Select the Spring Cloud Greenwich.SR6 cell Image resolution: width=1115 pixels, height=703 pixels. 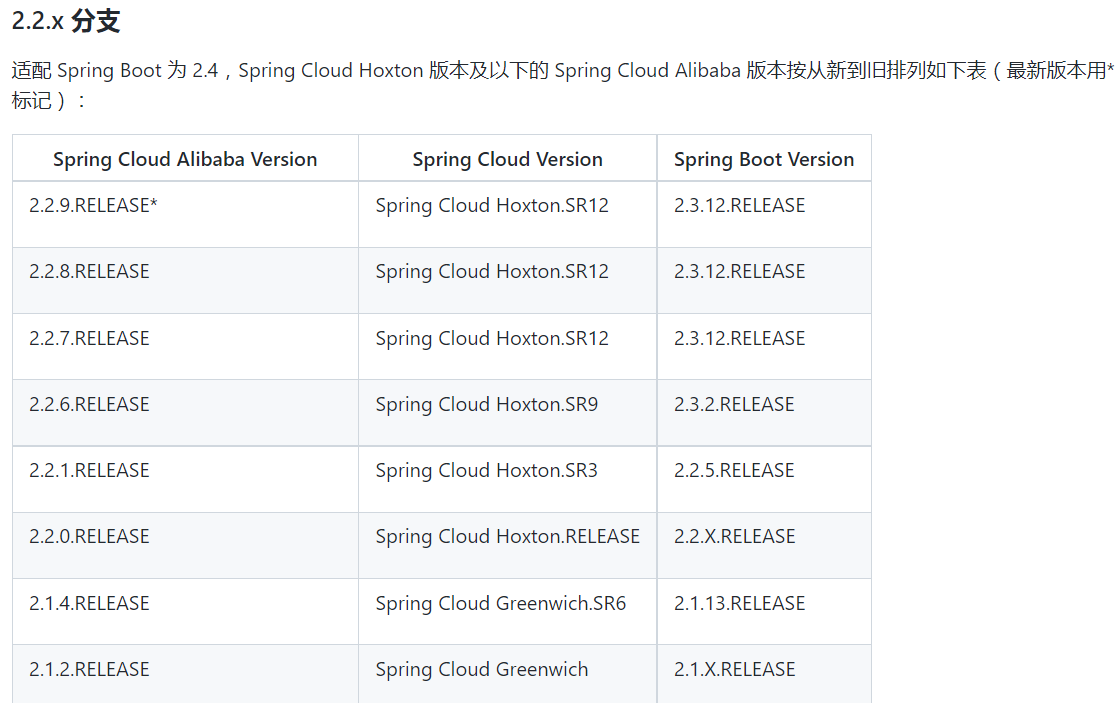click(501, 604)
